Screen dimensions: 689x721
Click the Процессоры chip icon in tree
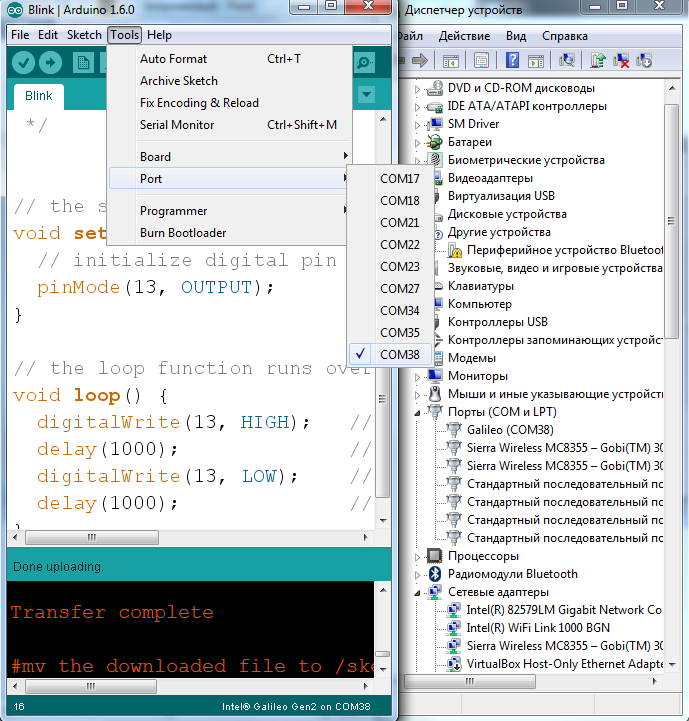point(435,556)
